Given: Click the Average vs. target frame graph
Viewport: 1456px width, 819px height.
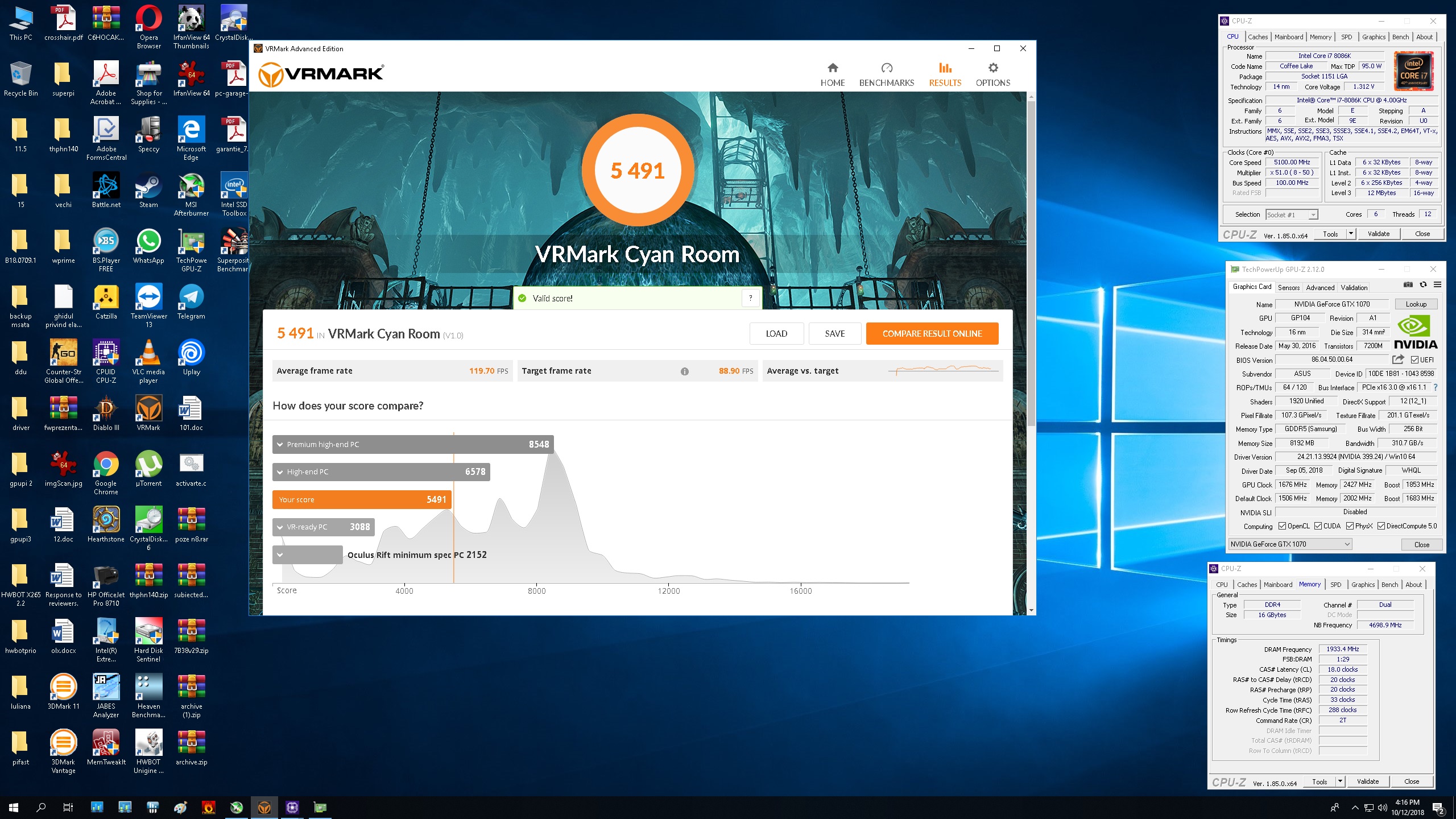Looking at the screenshot, I should click(944, 370).
